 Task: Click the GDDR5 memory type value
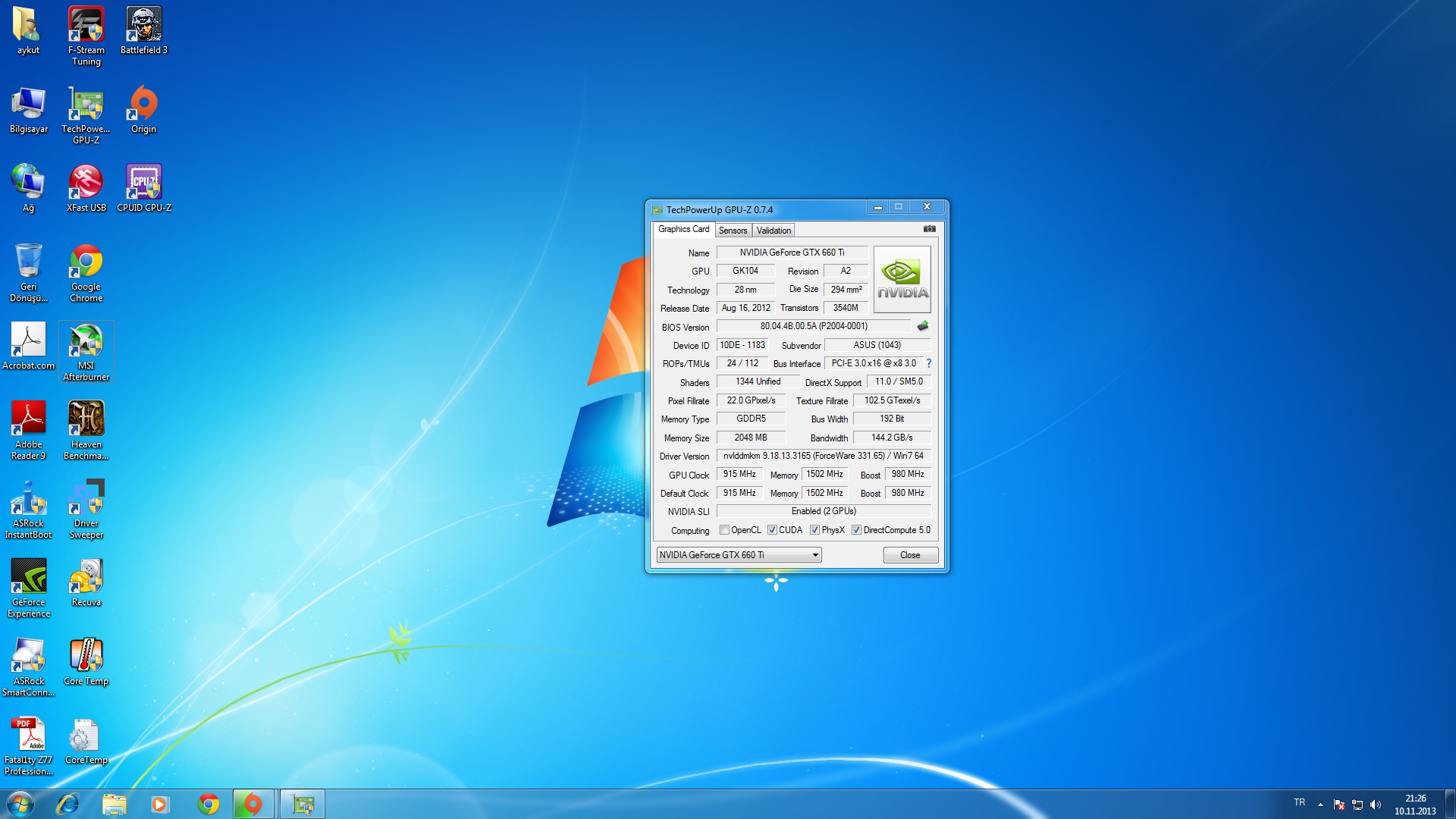[x=751, y=419]
